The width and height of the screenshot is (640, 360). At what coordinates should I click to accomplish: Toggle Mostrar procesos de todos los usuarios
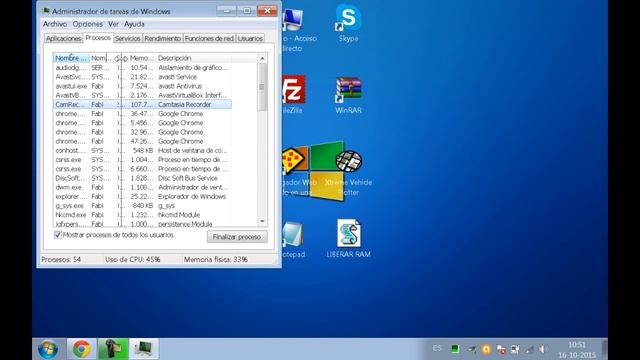[58, 235]
